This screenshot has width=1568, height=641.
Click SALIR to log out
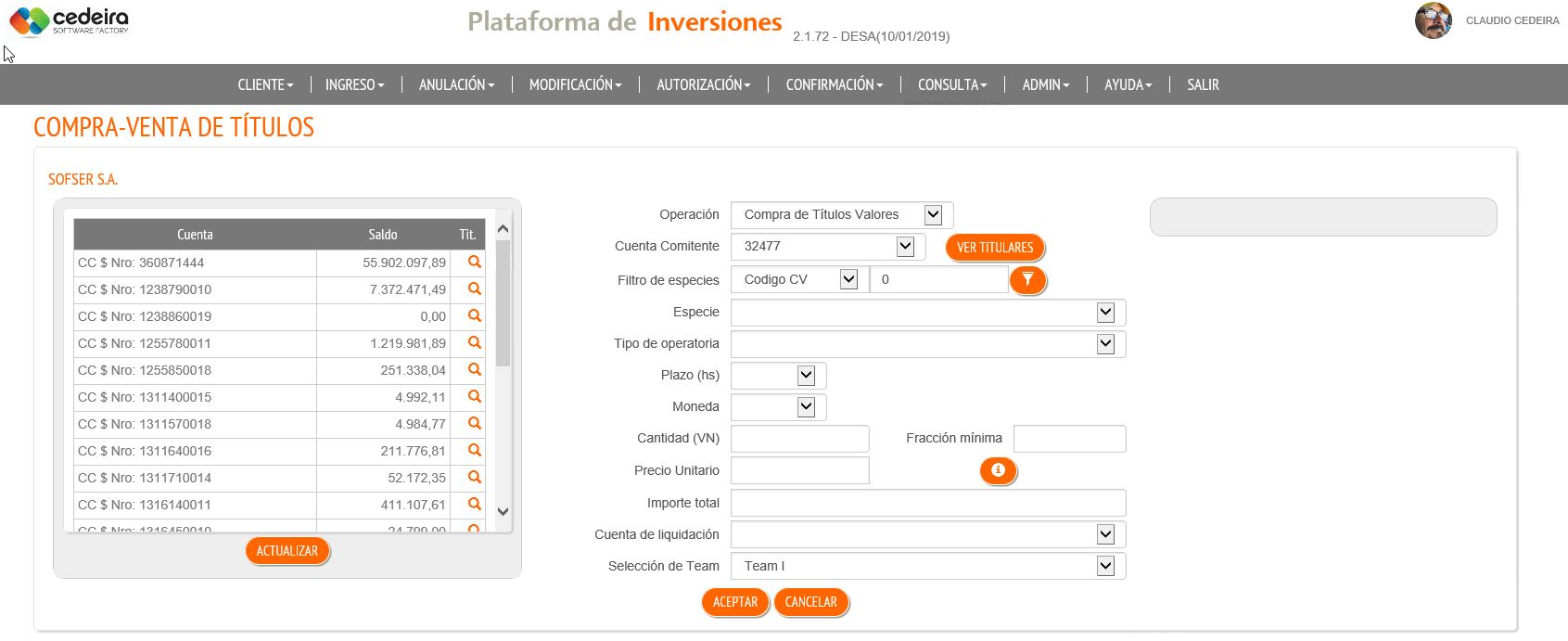1203,84
